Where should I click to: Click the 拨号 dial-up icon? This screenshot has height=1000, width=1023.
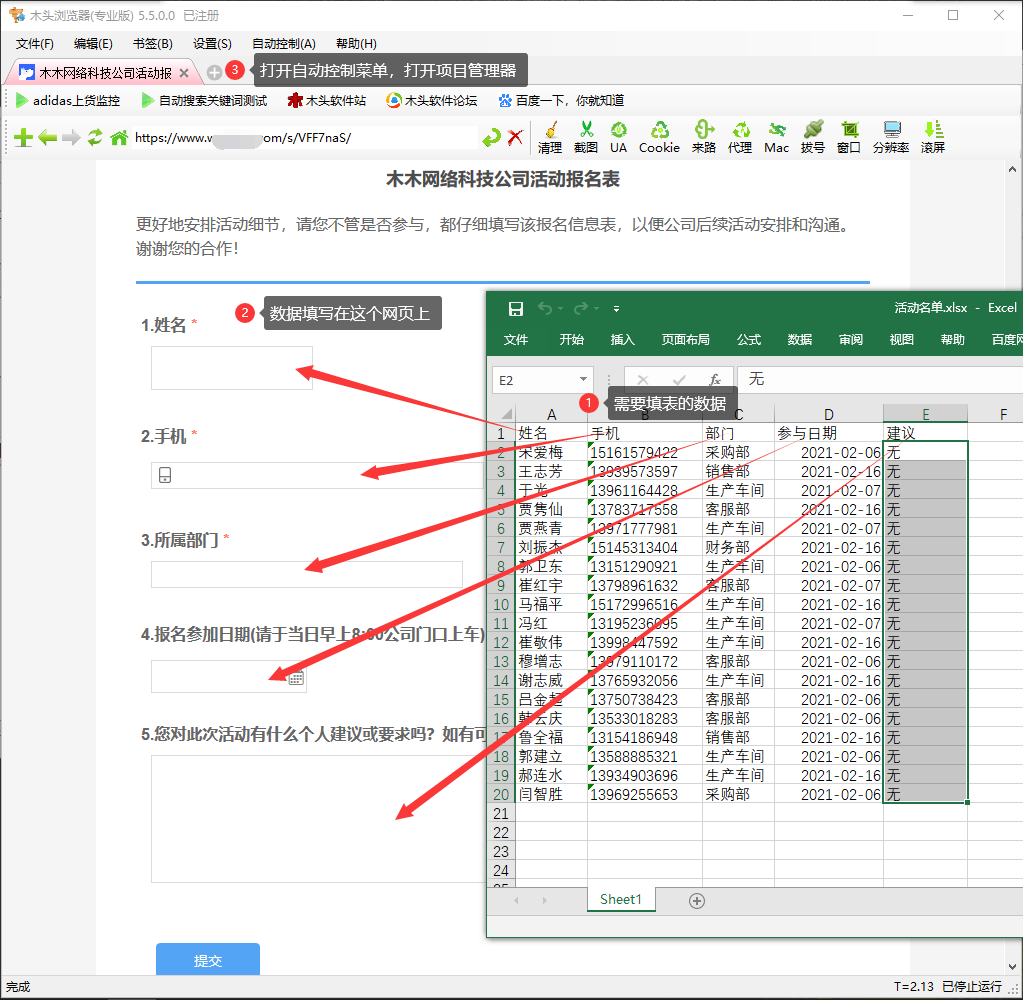click(x=812, y=137)
